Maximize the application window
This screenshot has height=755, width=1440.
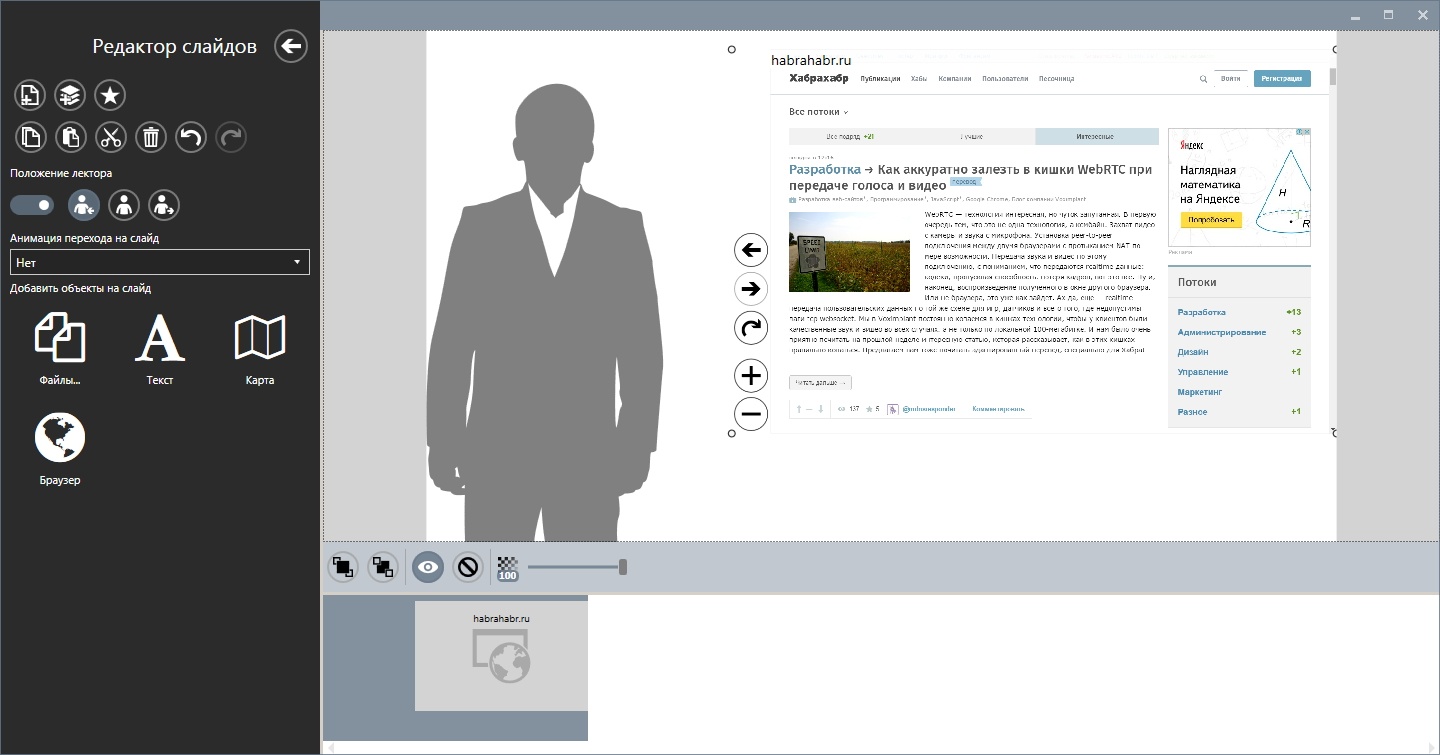pos(1388,15)
